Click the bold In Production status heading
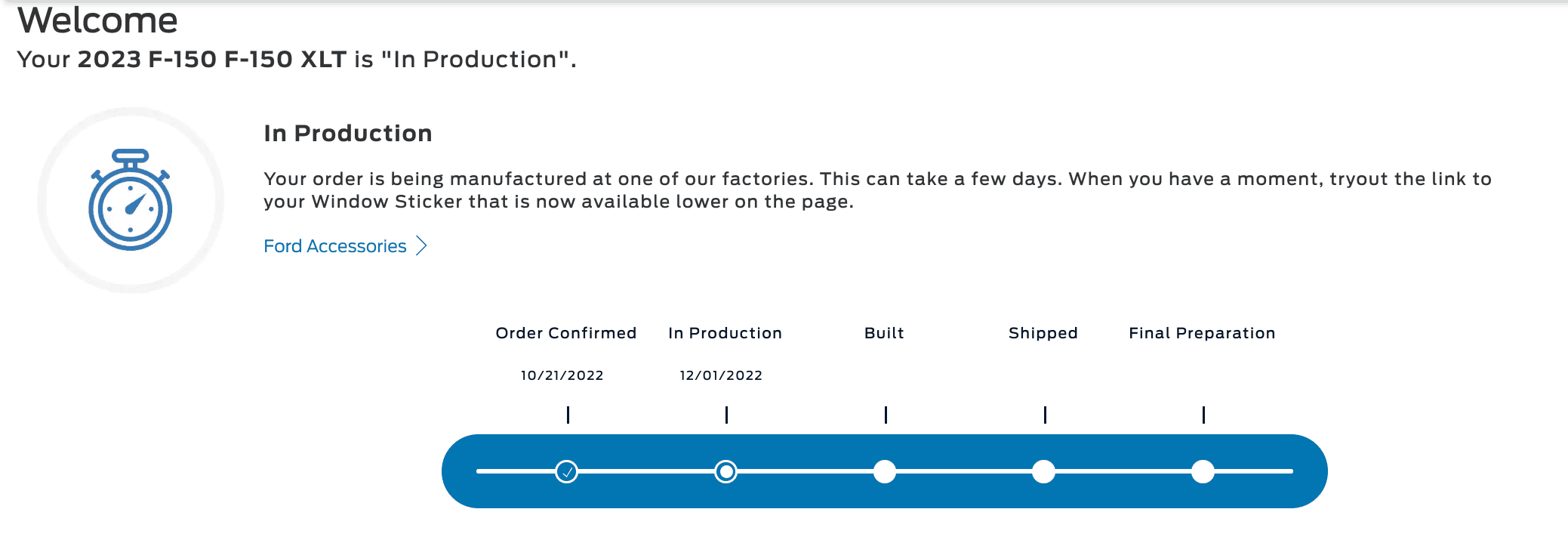The width and height of the screenshot is (1568, 543). (x=347, y=134)
